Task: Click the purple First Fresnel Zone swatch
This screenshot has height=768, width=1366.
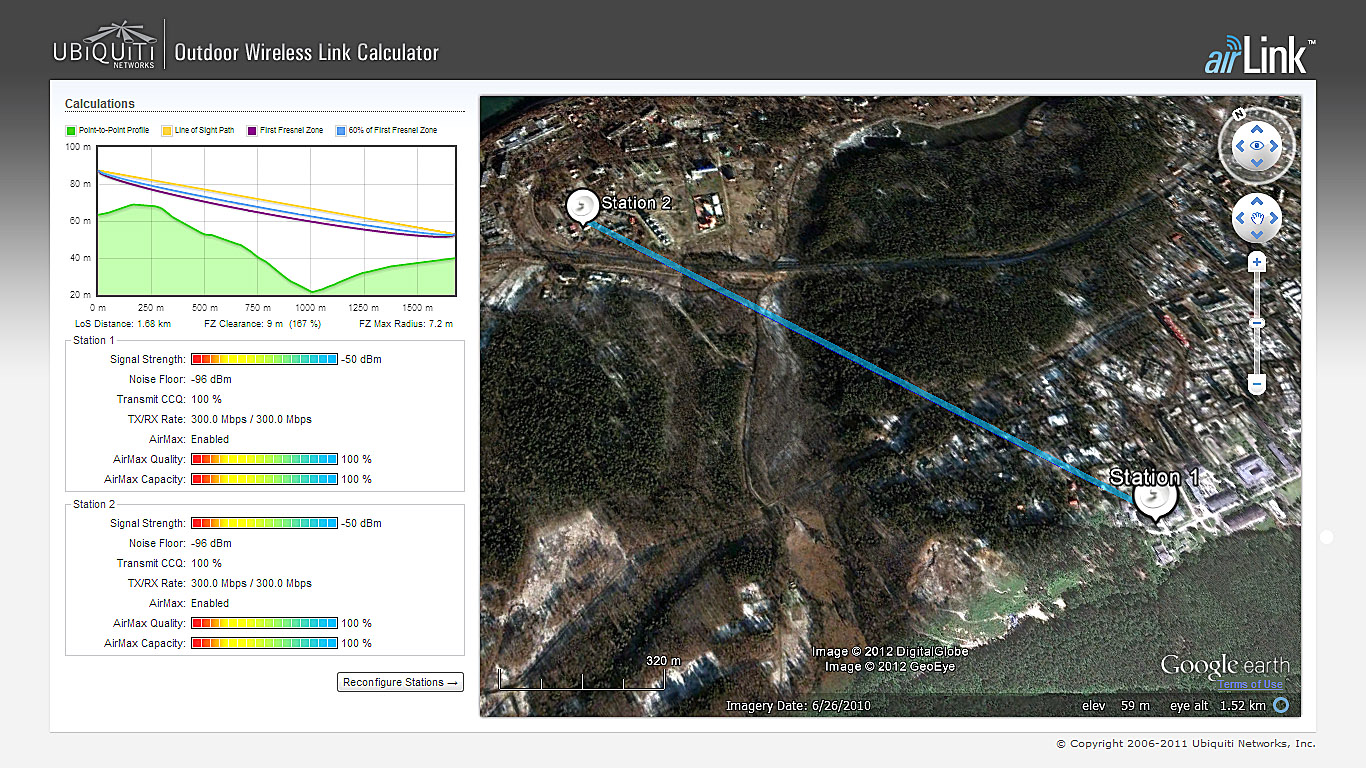Action: click(x=252, y=131)
